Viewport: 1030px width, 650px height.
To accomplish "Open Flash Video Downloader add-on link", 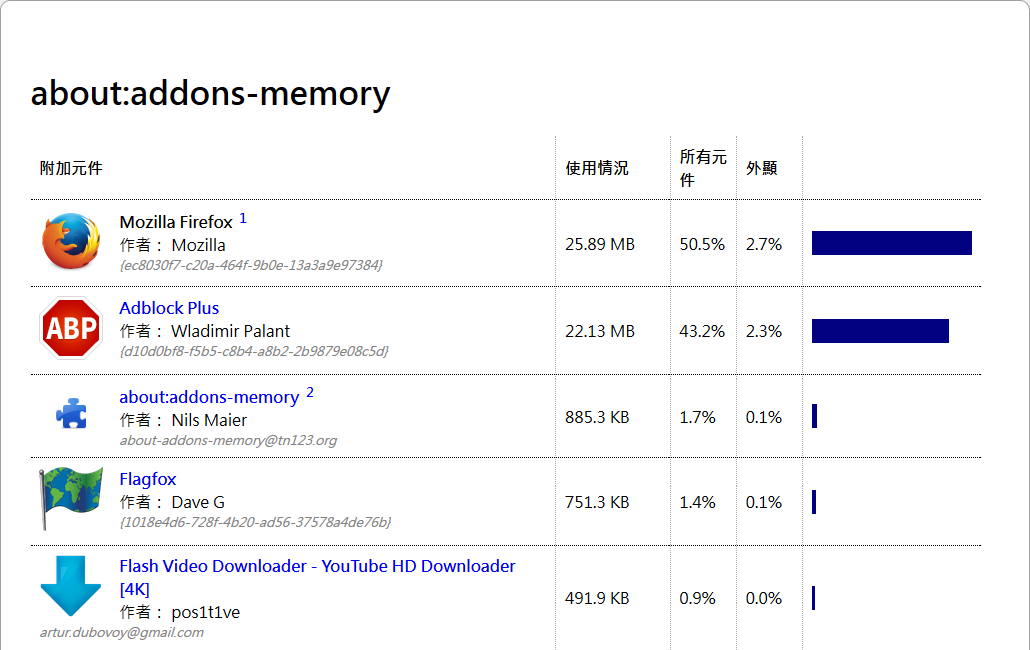I will [x=317, y=566].
